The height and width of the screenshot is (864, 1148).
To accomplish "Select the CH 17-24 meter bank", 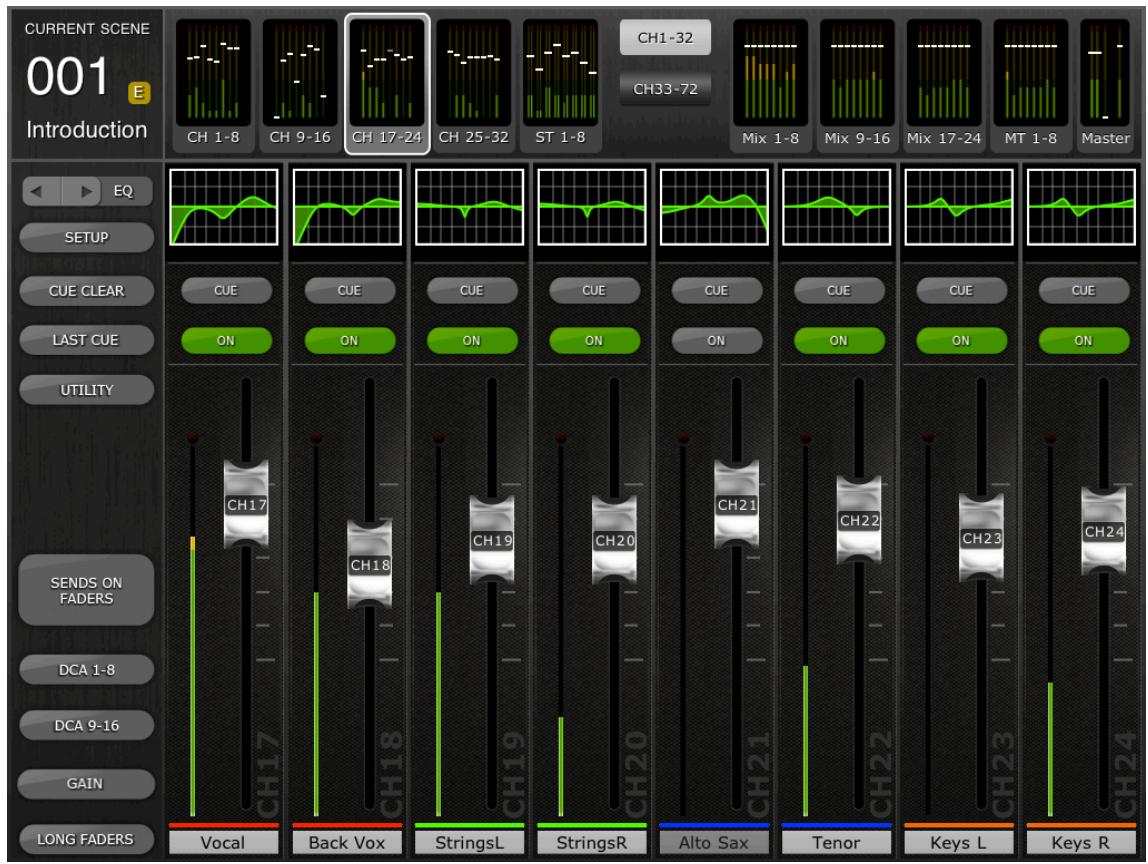I will 387,83.
